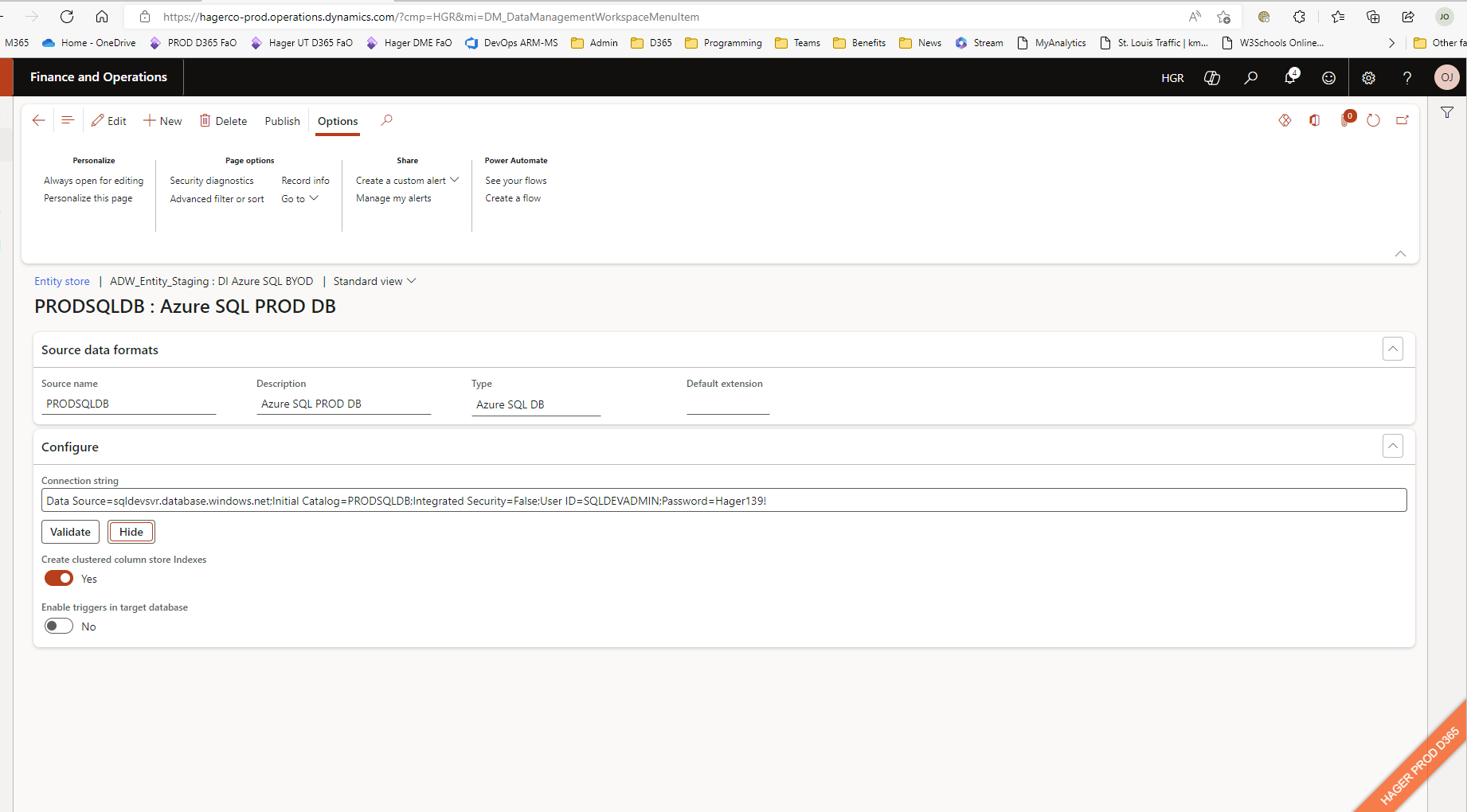1467x812 pixels.
Task: Open the Help question mark
Action: click(x=1407, y=77)
